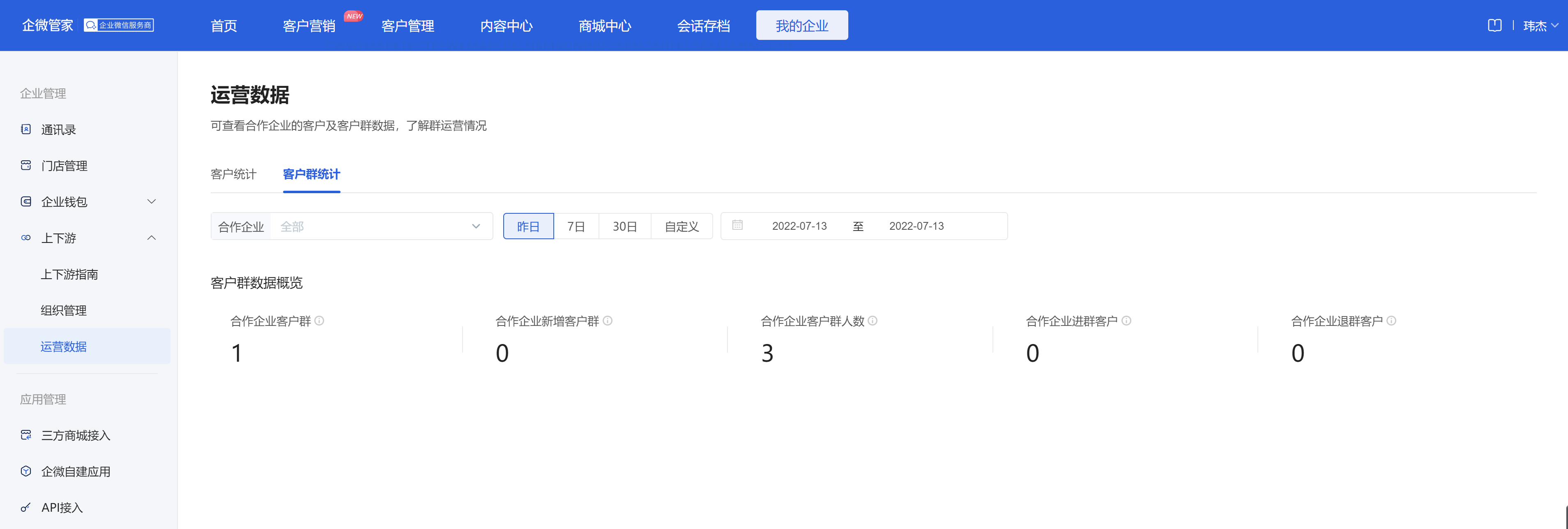The height and width of the screenshot is (529, 1568).
Task: Click the start date 2022-07-13 field
Action: click(799, 226)
